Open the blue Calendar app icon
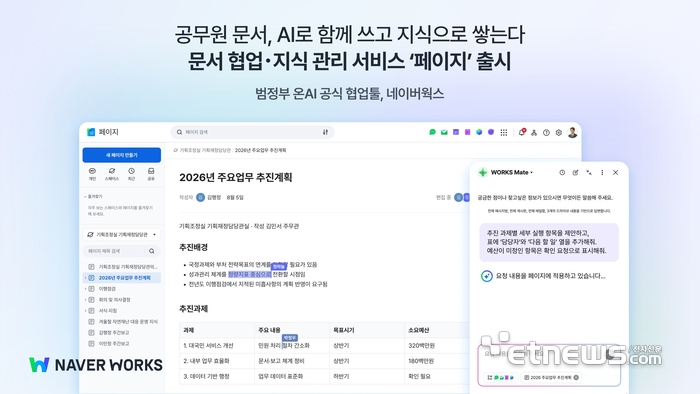 pos(456,132)
